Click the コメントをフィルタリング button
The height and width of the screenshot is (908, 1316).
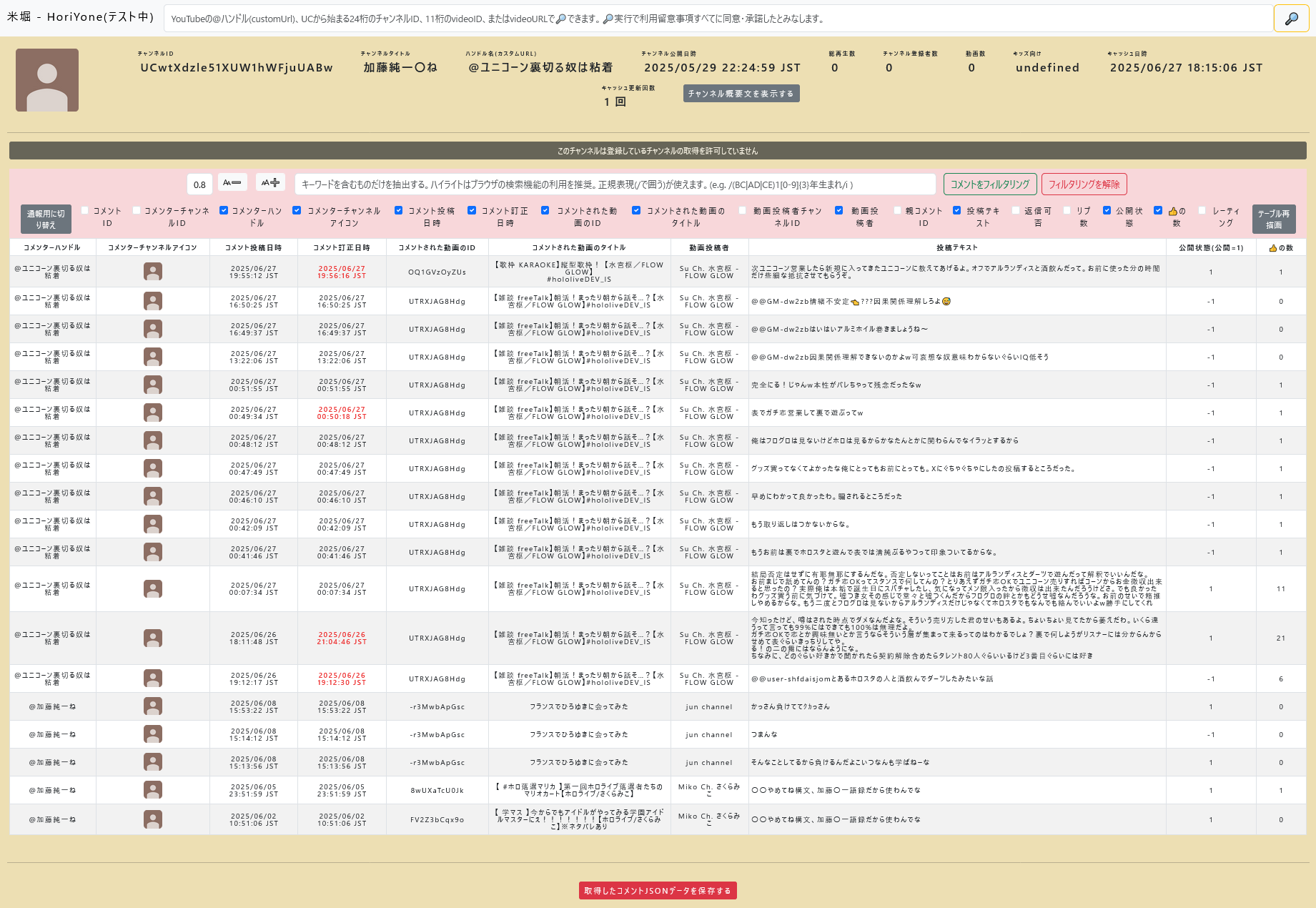coord(990,184)
